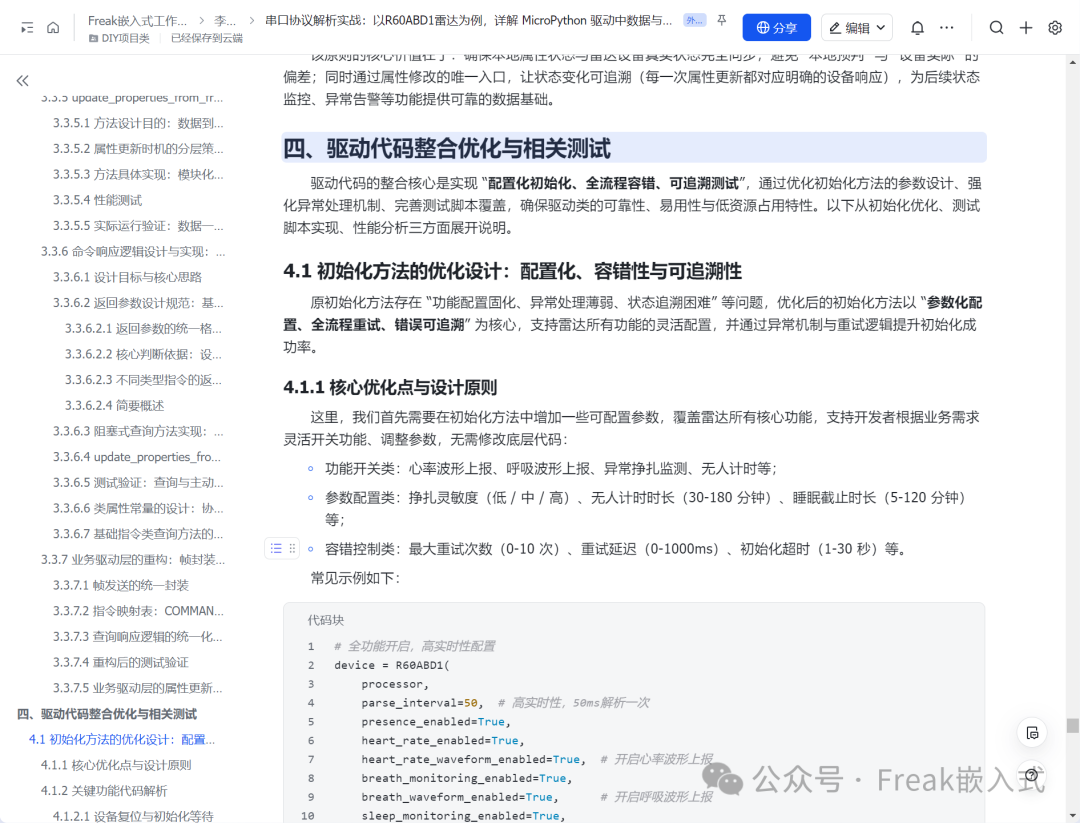Click the help question mark button

coord(1031,775)
